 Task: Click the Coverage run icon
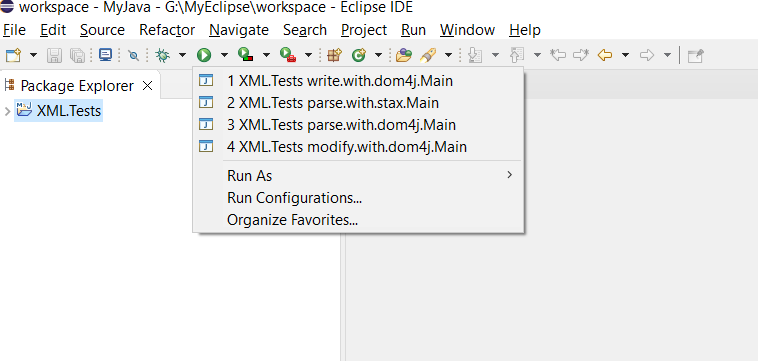(x=246, y=55)
